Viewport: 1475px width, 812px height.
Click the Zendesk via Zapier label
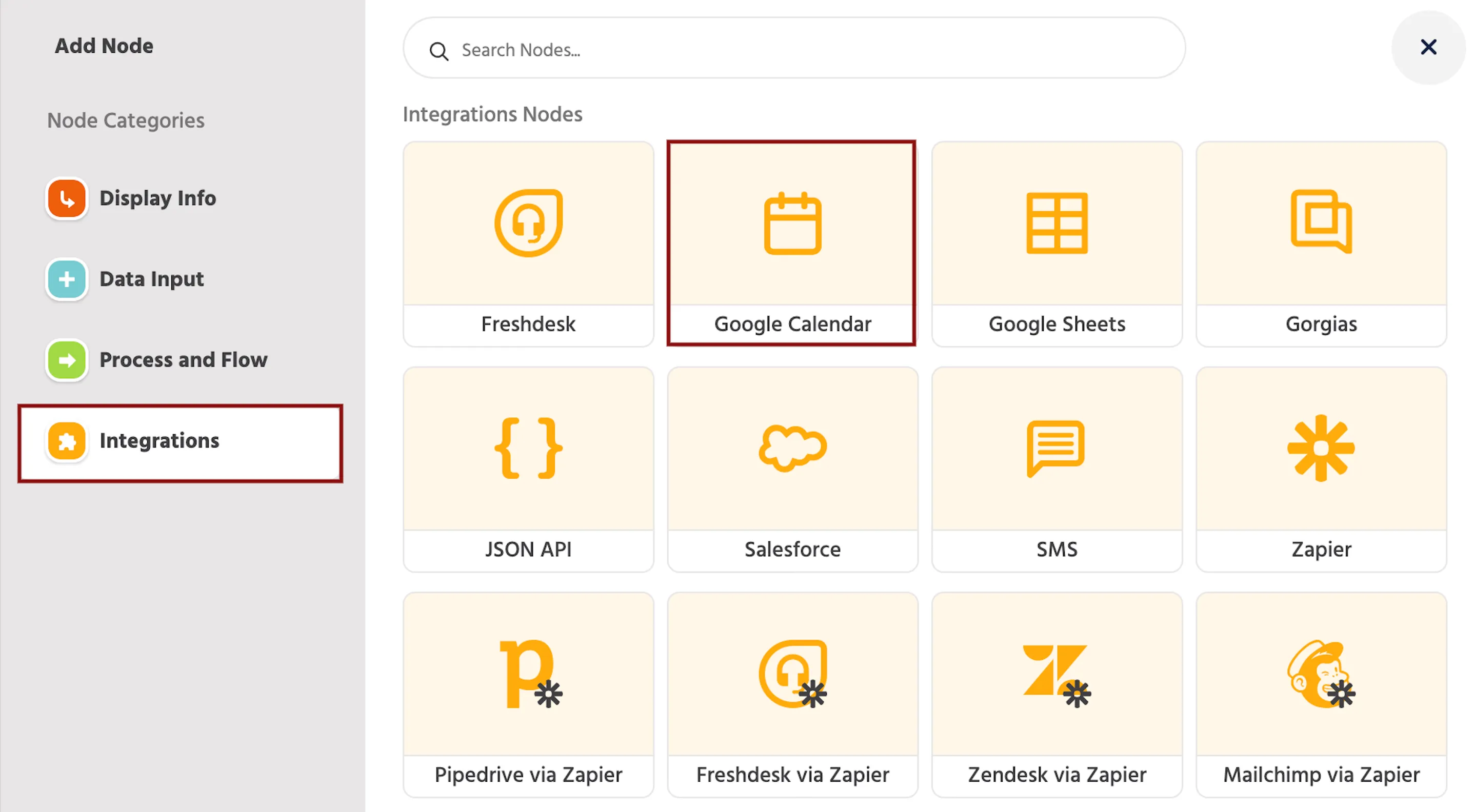click(x=1057, y=775)
